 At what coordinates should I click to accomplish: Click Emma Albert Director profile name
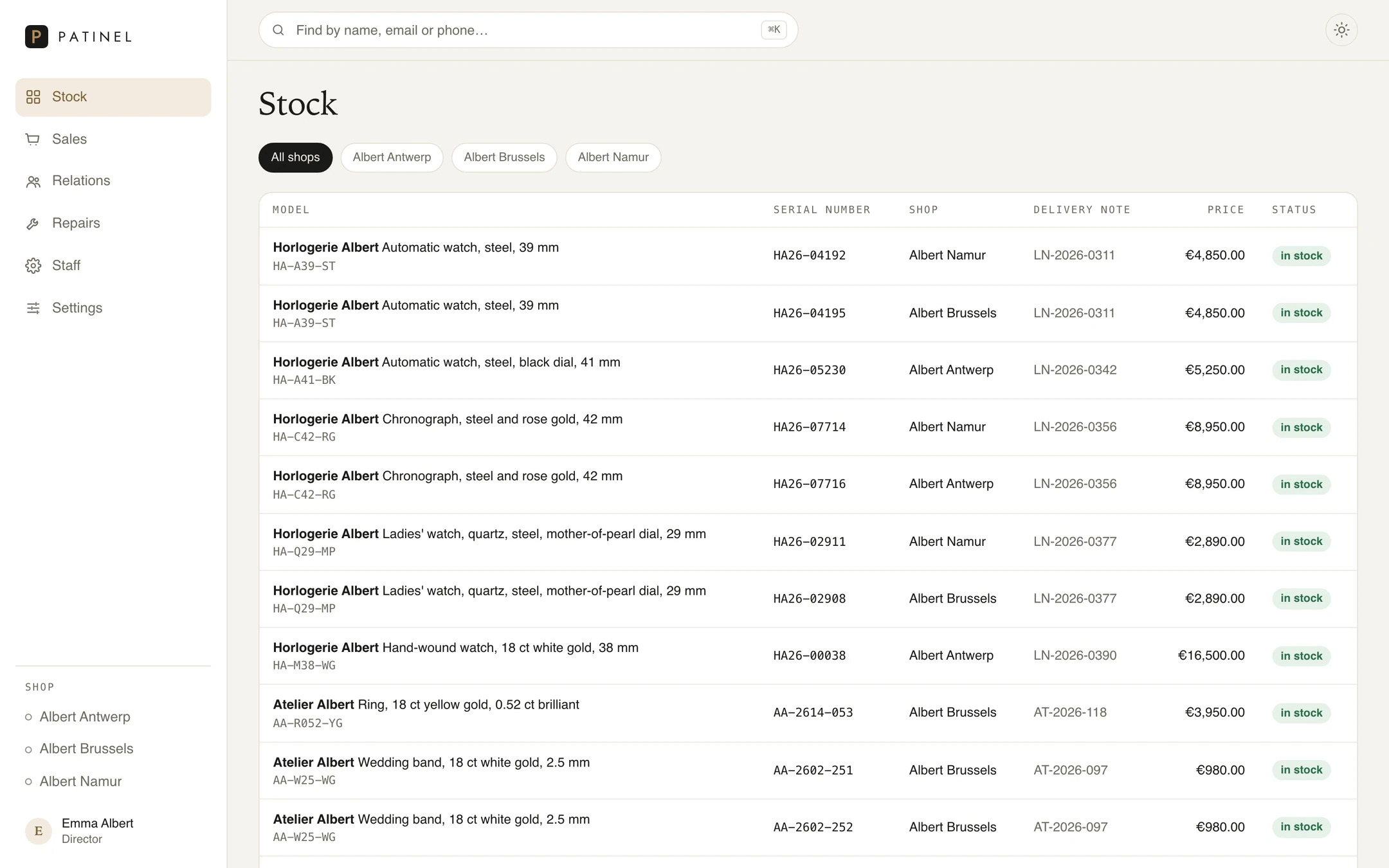coord(97,824)
